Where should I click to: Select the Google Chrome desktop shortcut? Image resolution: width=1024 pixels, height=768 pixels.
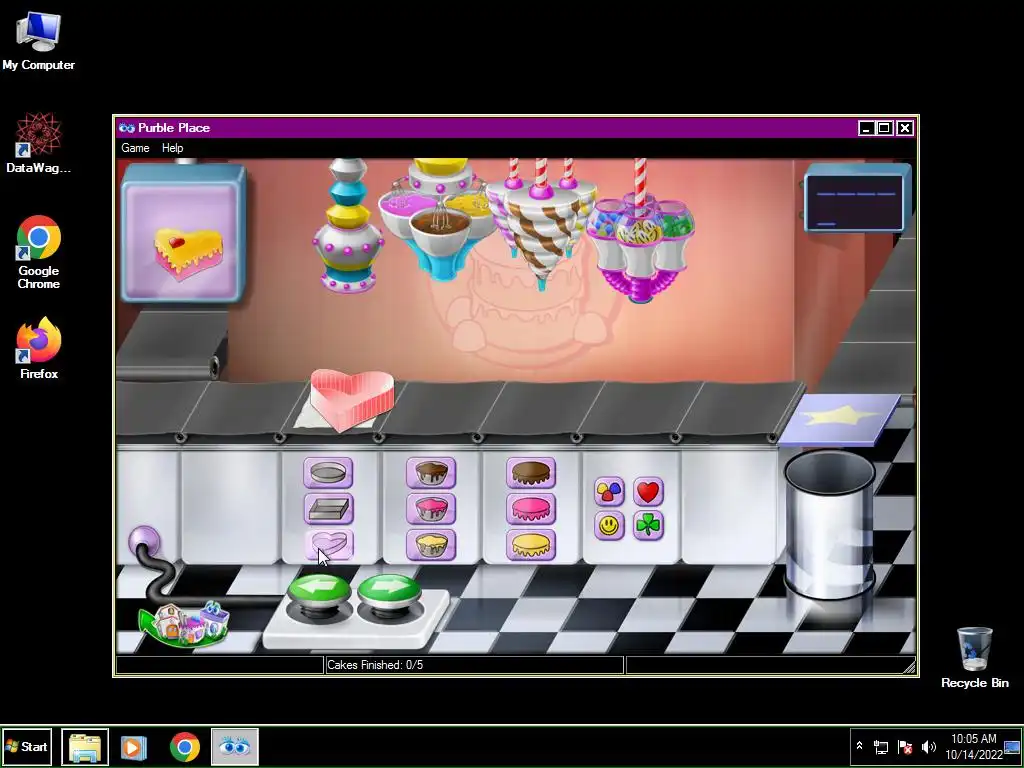[x=39, y=252]
